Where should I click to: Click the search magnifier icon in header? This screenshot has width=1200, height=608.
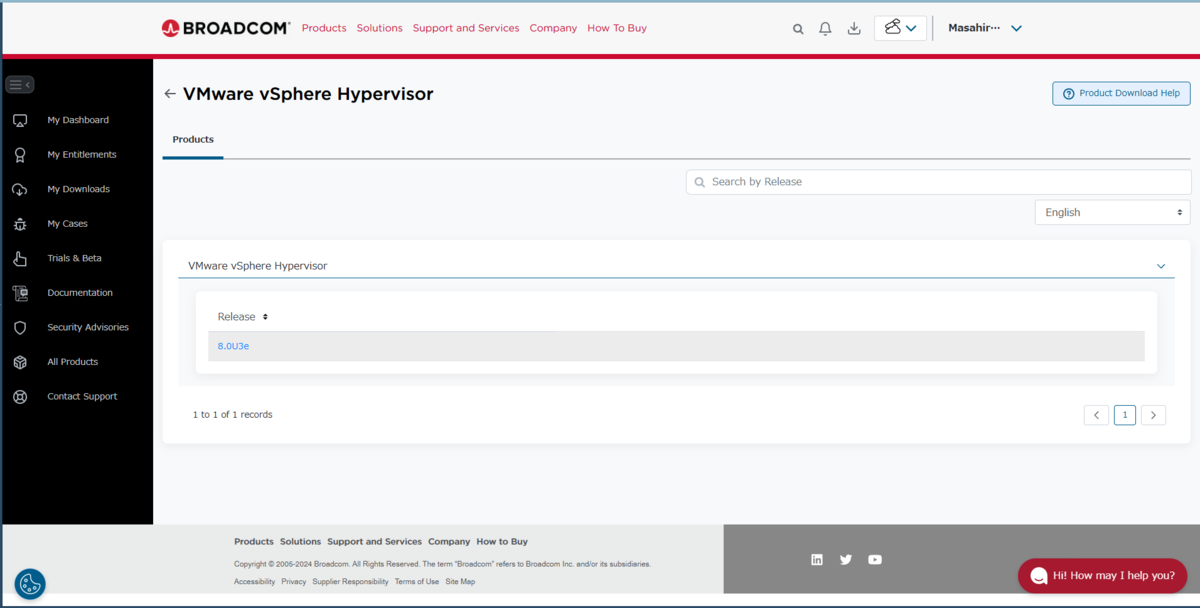coord(798,29)
